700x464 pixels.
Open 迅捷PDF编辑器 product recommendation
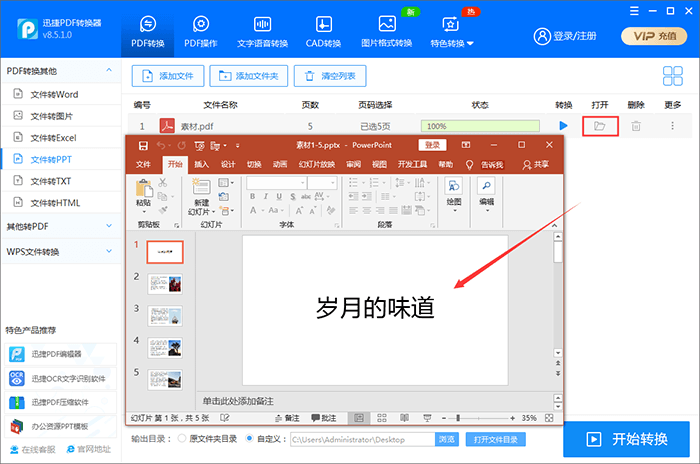click(x=61, y=354)
